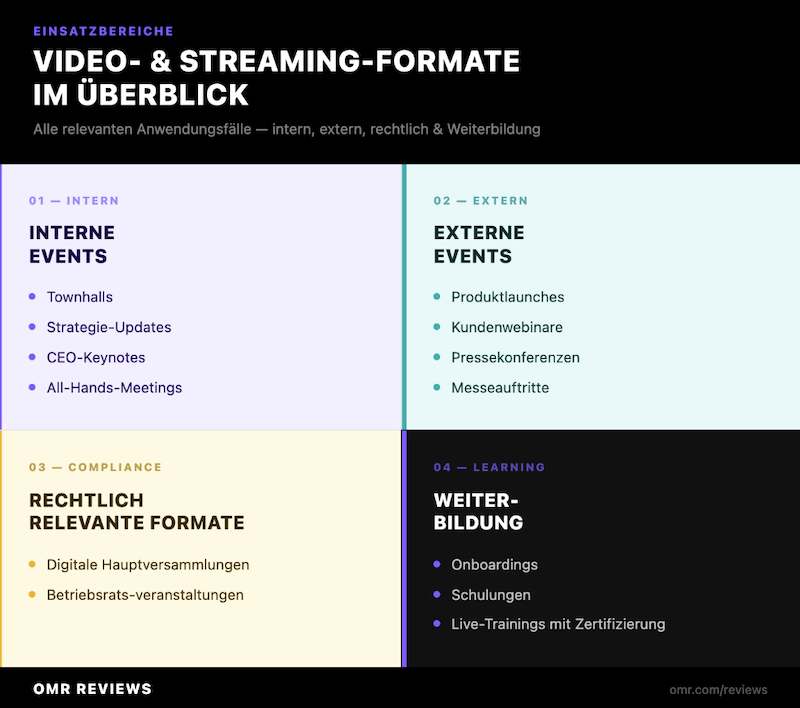Click the bullet next to Schulungen
The width and height of the screenshot is (800, 708).
[x=435, y=594]
